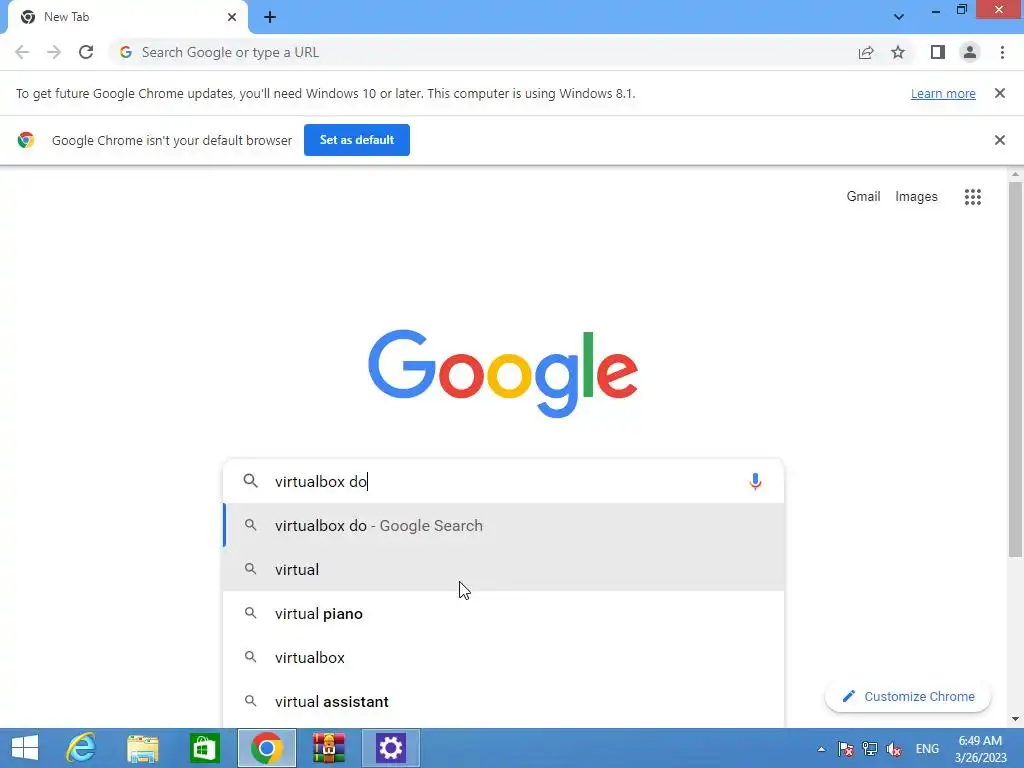Dismiss the default browser notification bar
This screenshot has height=768, width=1024.
999,140
